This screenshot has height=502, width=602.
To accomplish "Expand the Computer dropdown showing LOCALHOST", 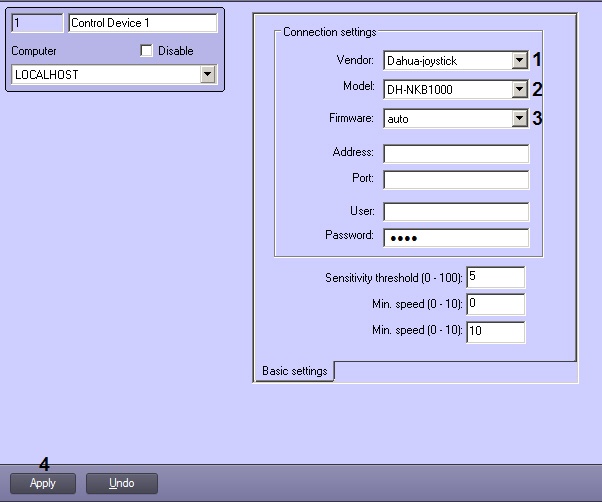I will click(104, 75).
